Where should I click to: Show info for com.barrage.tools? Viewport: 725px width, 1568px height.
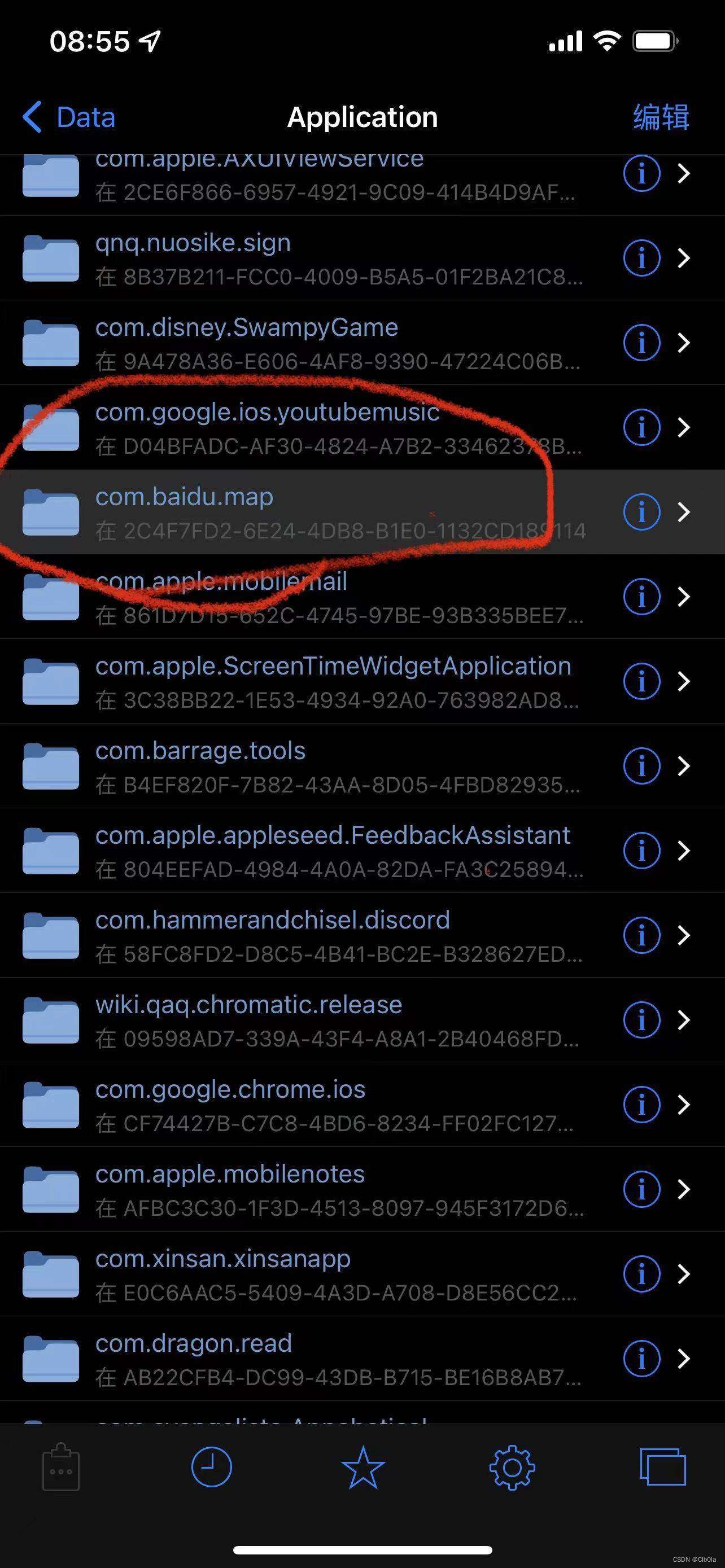click(x=641, y=766)
